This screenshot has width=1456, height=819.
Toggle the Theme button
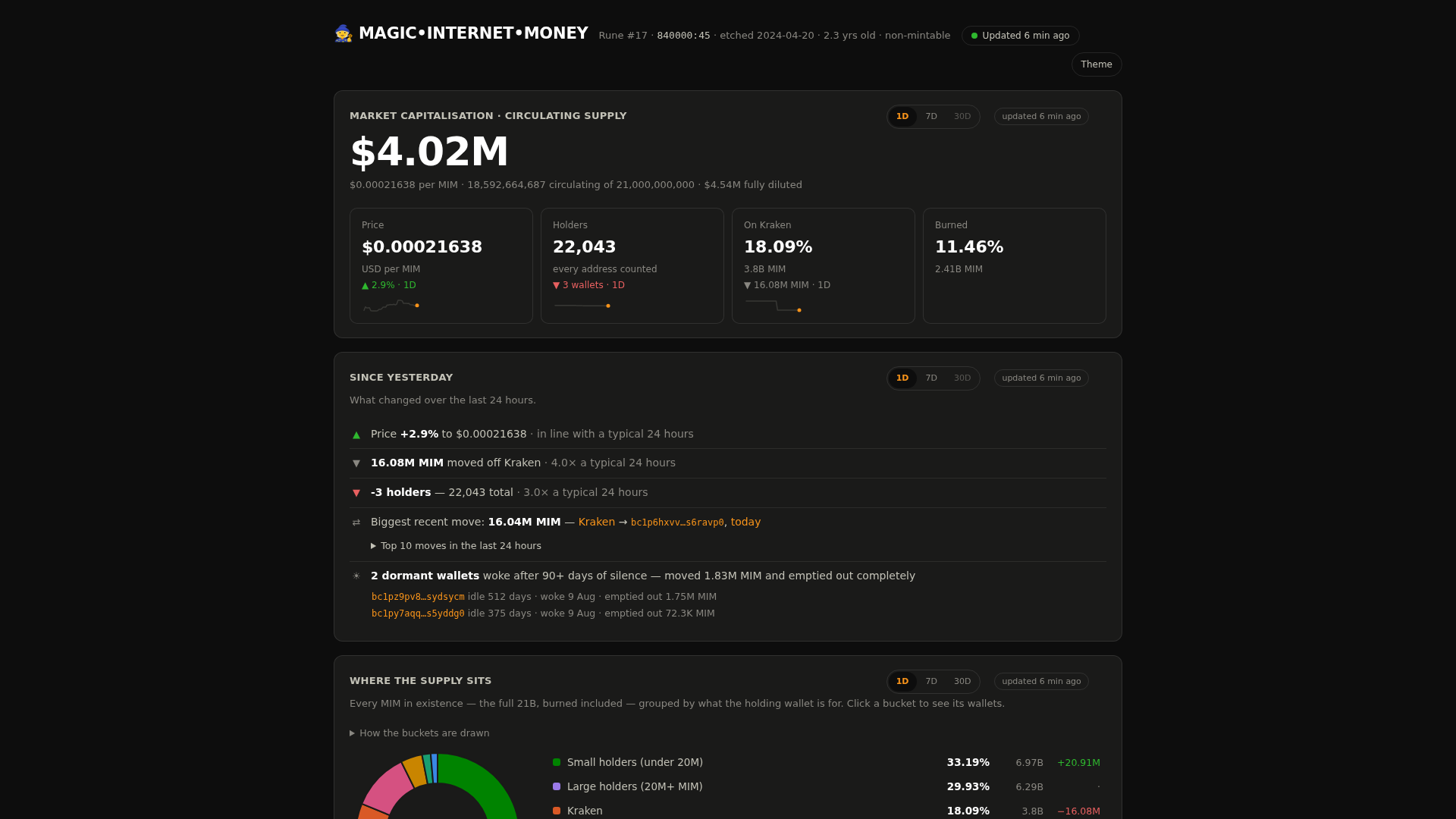coord(1097,64)
